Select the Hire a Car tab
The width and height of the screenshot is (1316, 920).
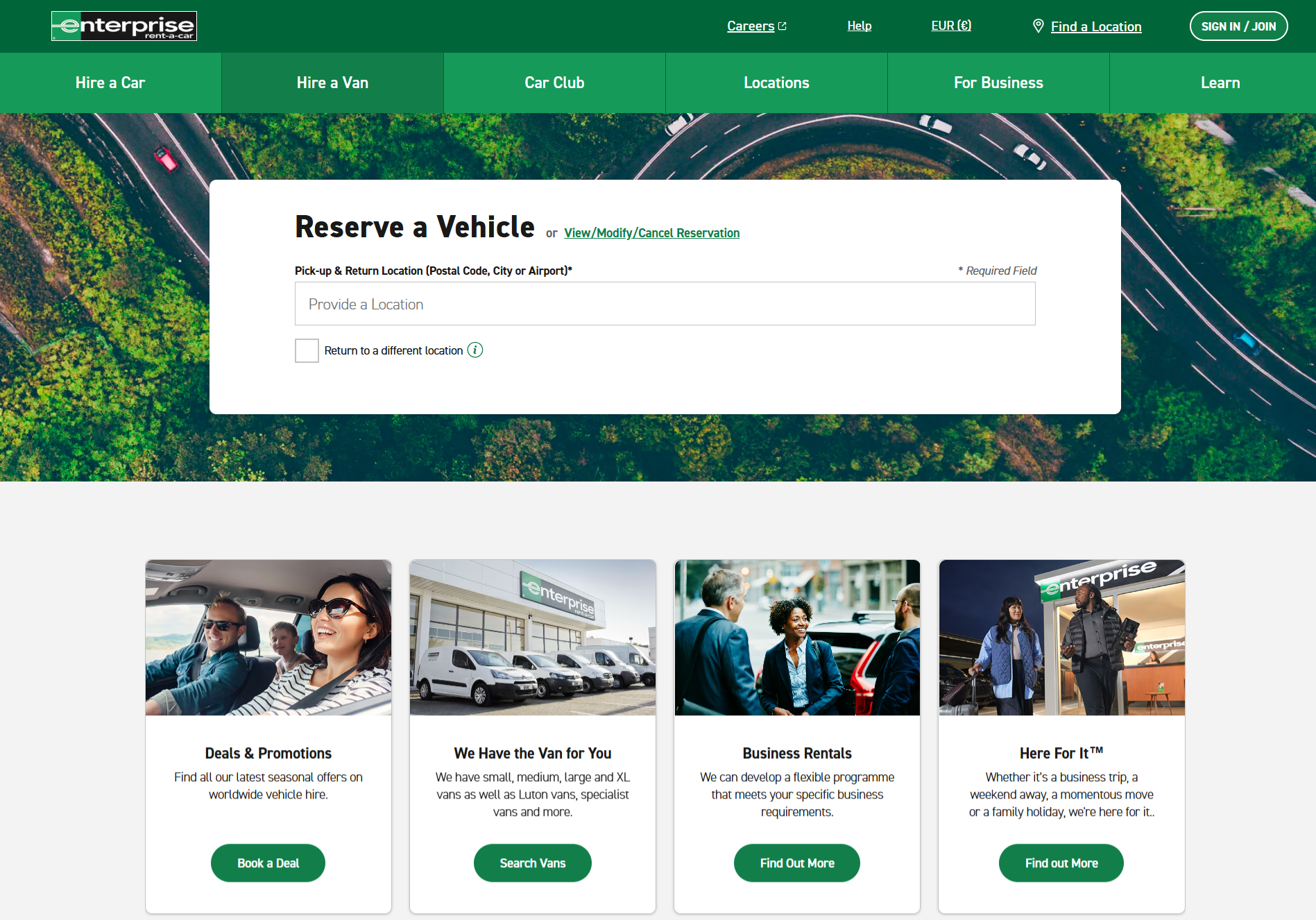coord(110,83)
